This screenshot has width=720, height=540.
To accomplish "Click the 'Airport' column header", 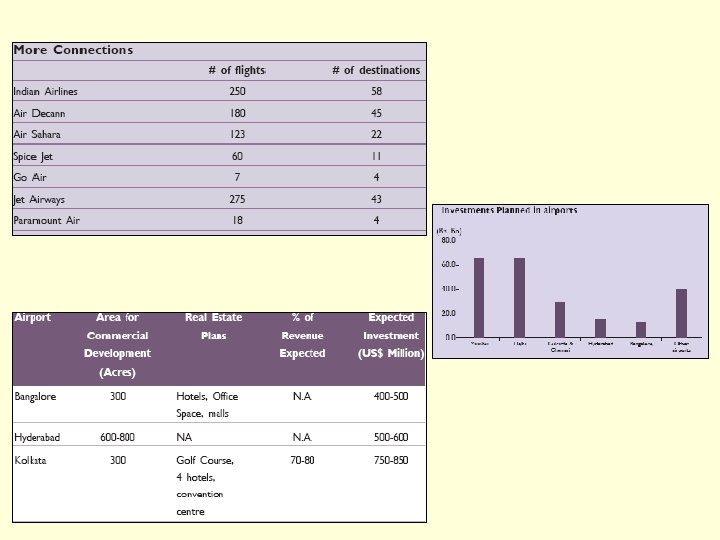I will point(32,317).
